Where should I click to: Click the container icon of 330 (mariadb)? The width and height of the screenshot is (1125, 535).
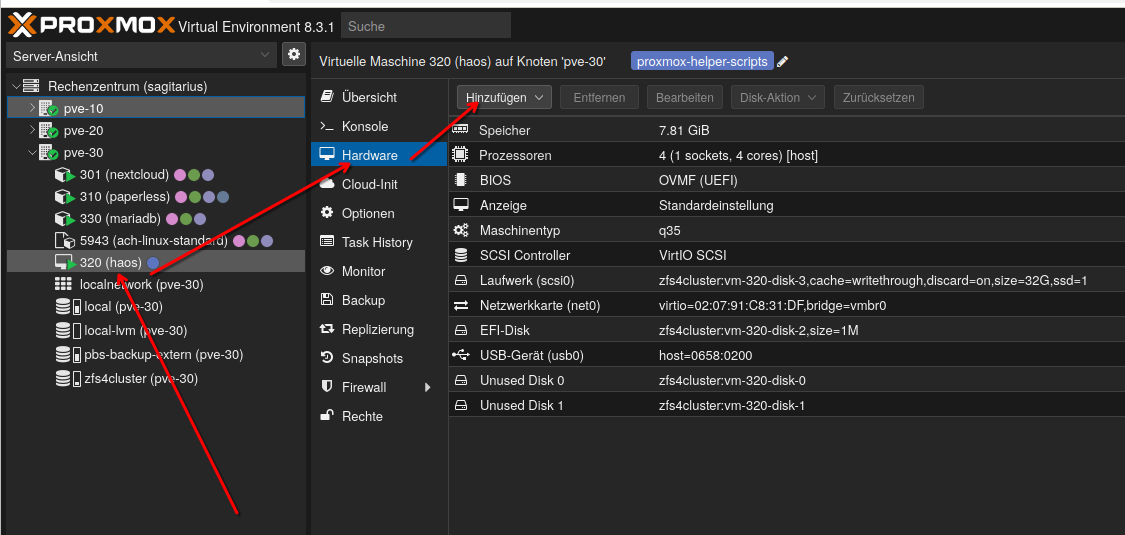[65, 219]
